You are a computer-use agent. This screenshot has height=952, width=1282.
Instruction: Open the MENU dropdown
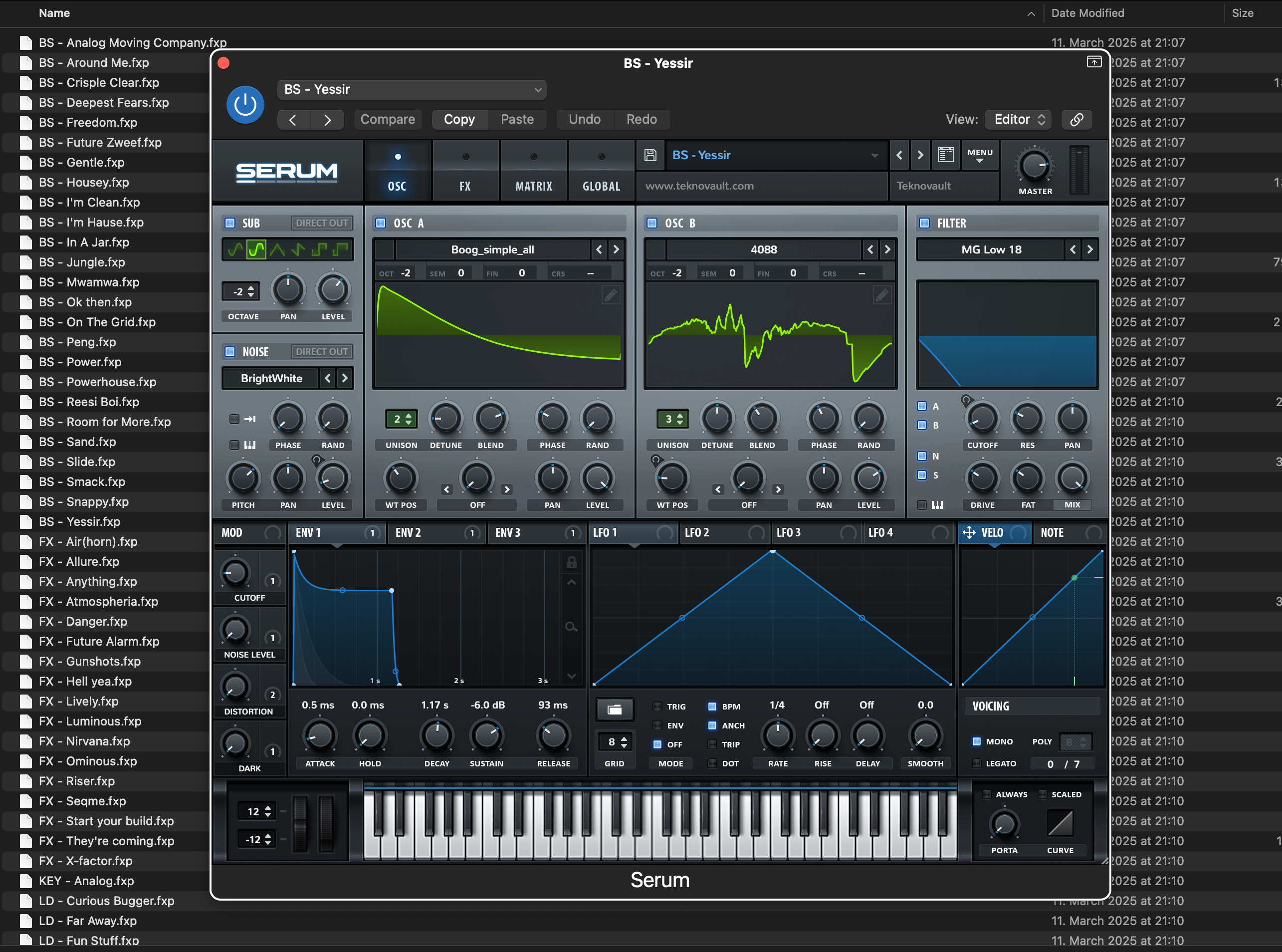point(980,155)
